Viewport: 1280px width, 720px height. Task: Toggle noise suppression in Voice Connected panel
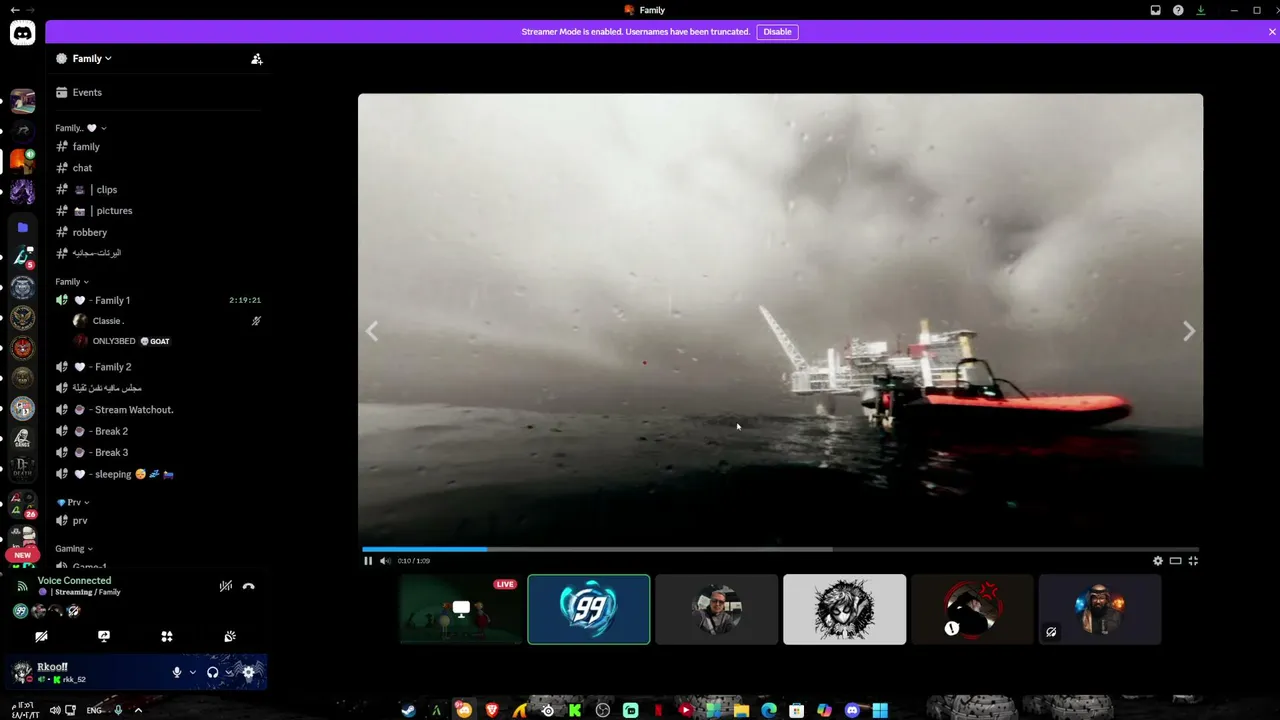[x=226, y=586]
